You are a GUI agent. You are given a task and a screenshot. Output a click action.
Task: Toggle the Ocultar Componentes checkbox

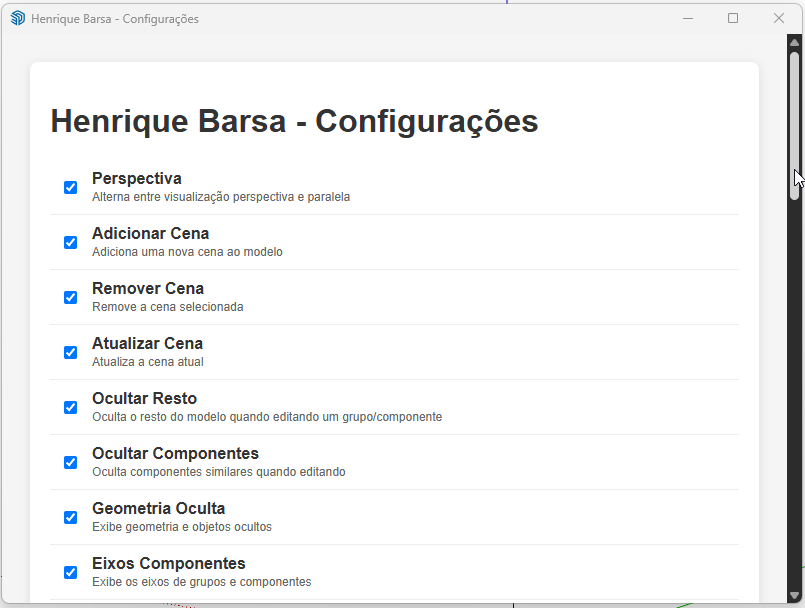(x=71, y=462)
